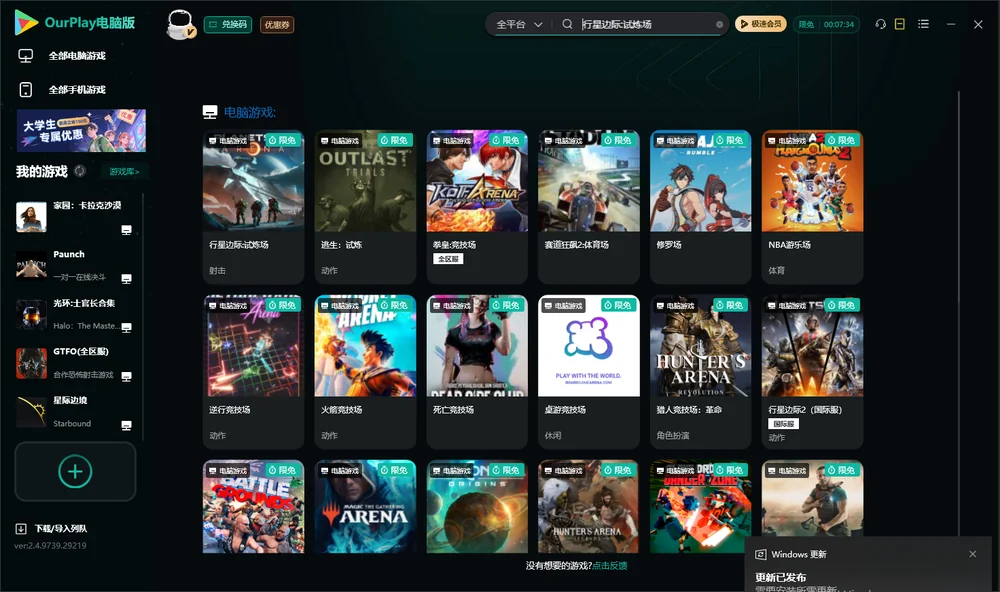Open the 游戏库 link
Screen dimensions: 1000x592
point(124,172)
